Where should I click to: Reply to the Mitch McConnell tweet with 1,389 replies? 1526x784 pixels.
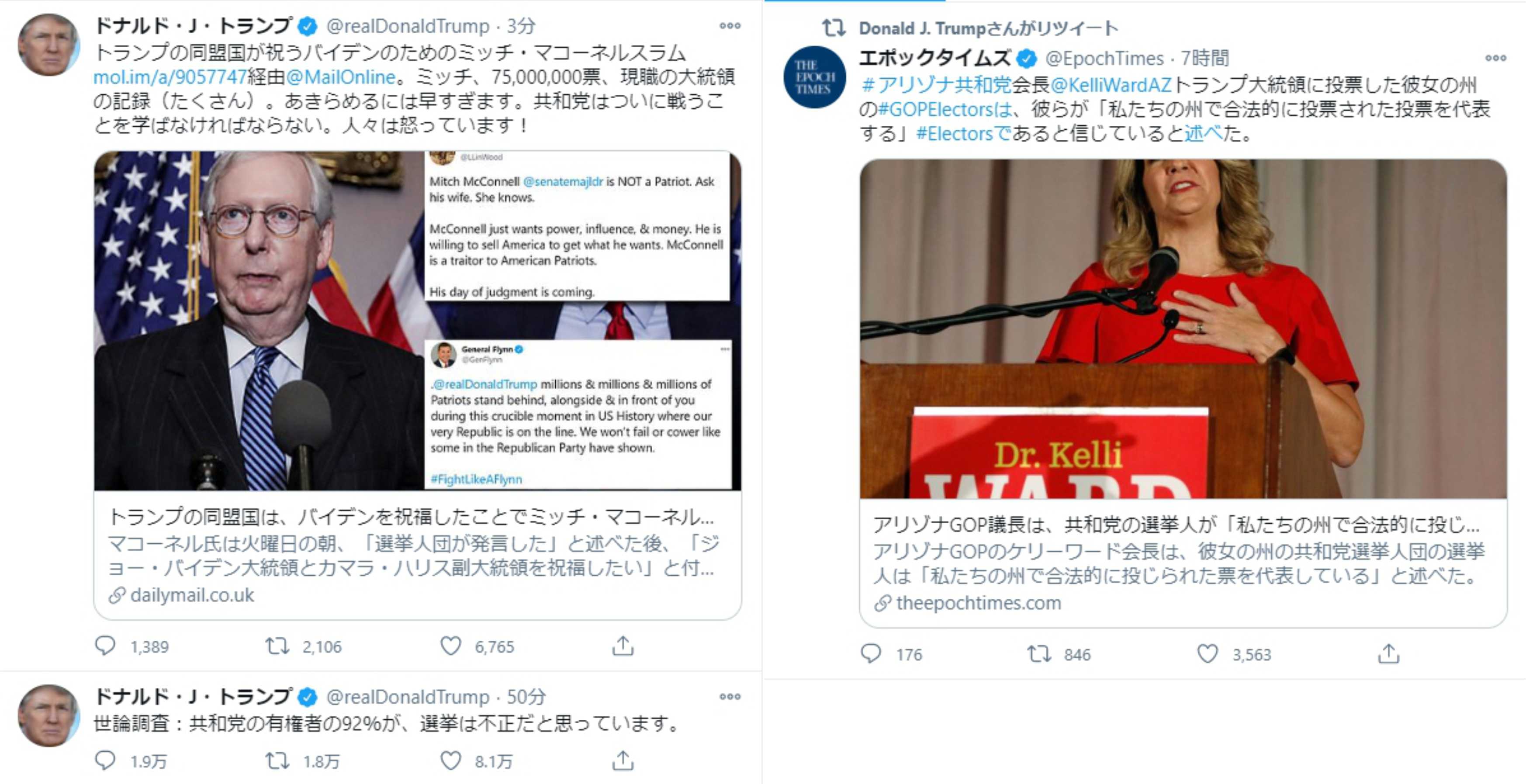click(105, 646)
